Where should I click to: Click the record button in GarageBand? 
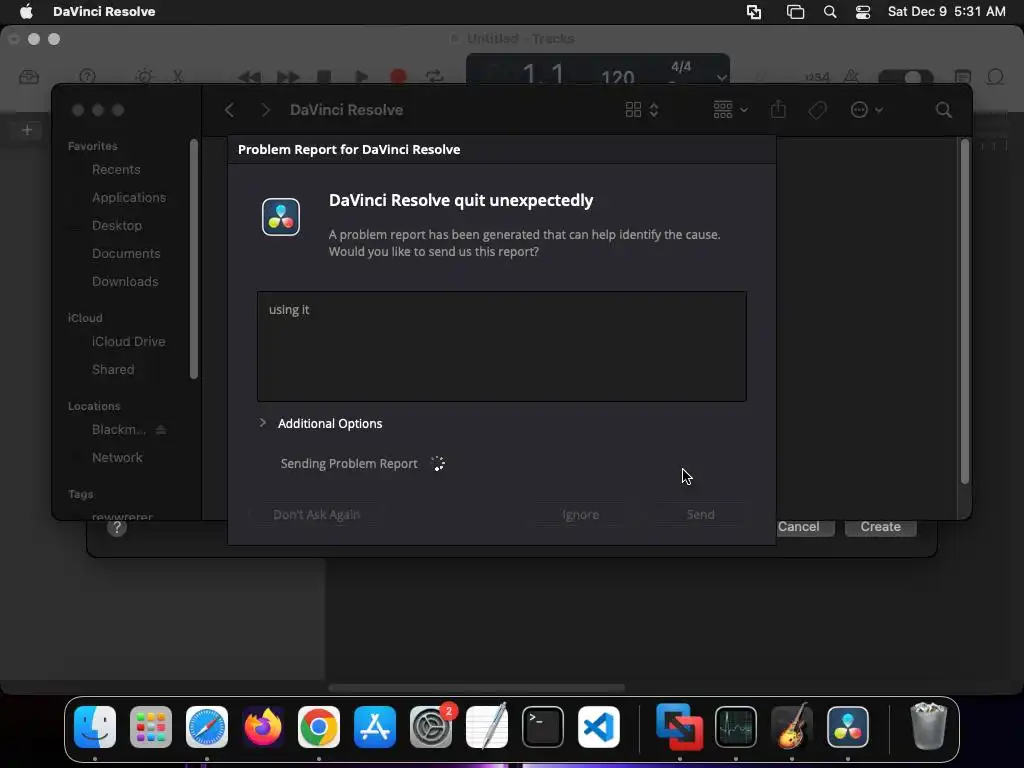[398, 77]
